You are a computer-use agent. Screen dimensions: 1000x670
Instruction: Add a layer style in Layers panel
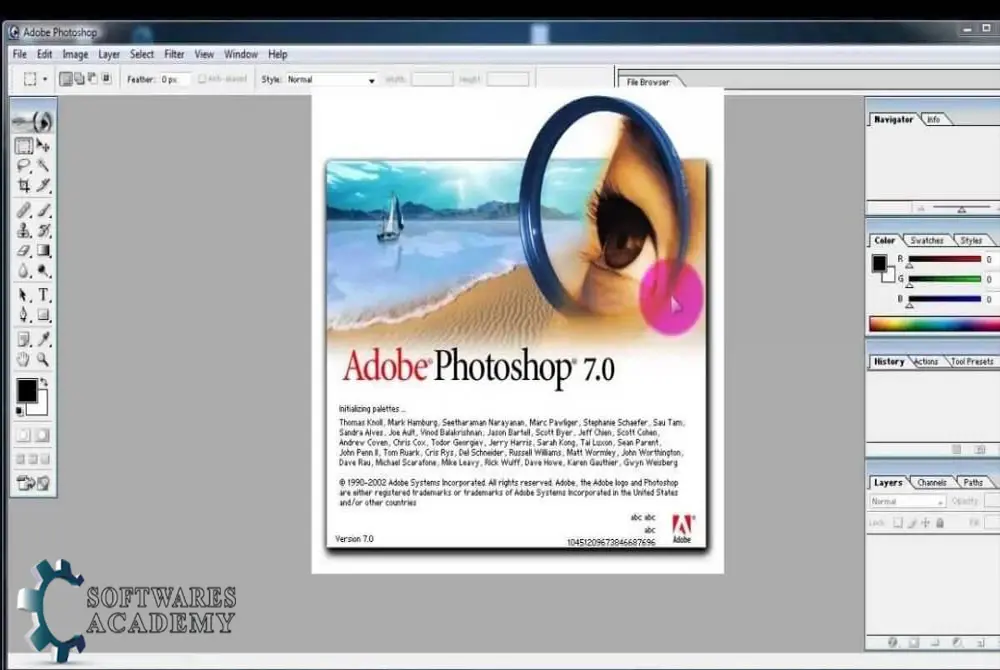pos(893,643)
